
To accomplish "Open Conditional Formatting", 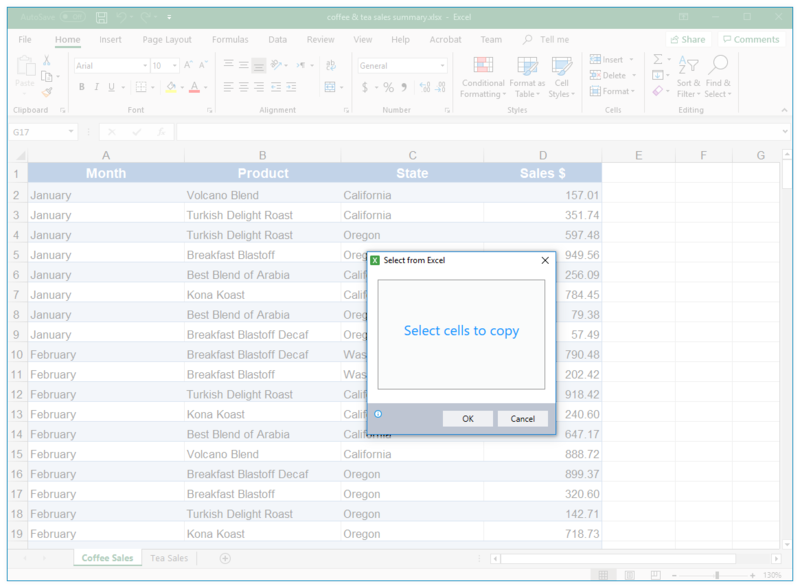I will pos(483,78).
